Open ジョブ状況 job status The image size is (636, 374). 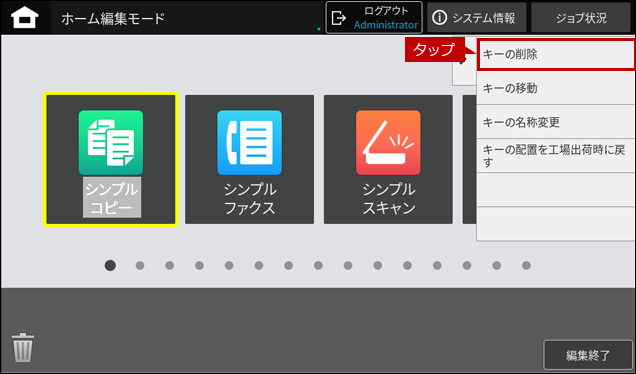pos(581,18)
